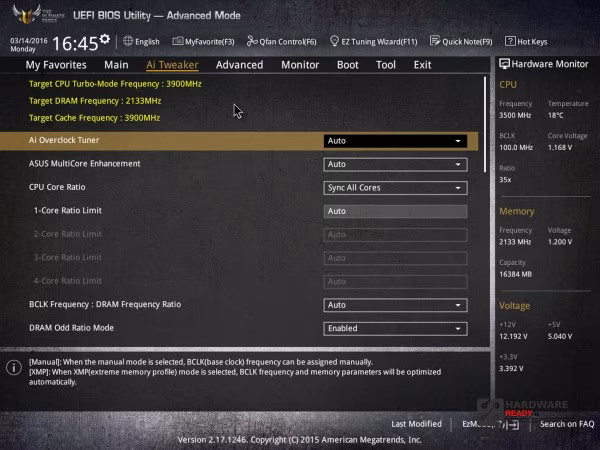
Task: Go to the Exit tab
Action: pos(422,65)
